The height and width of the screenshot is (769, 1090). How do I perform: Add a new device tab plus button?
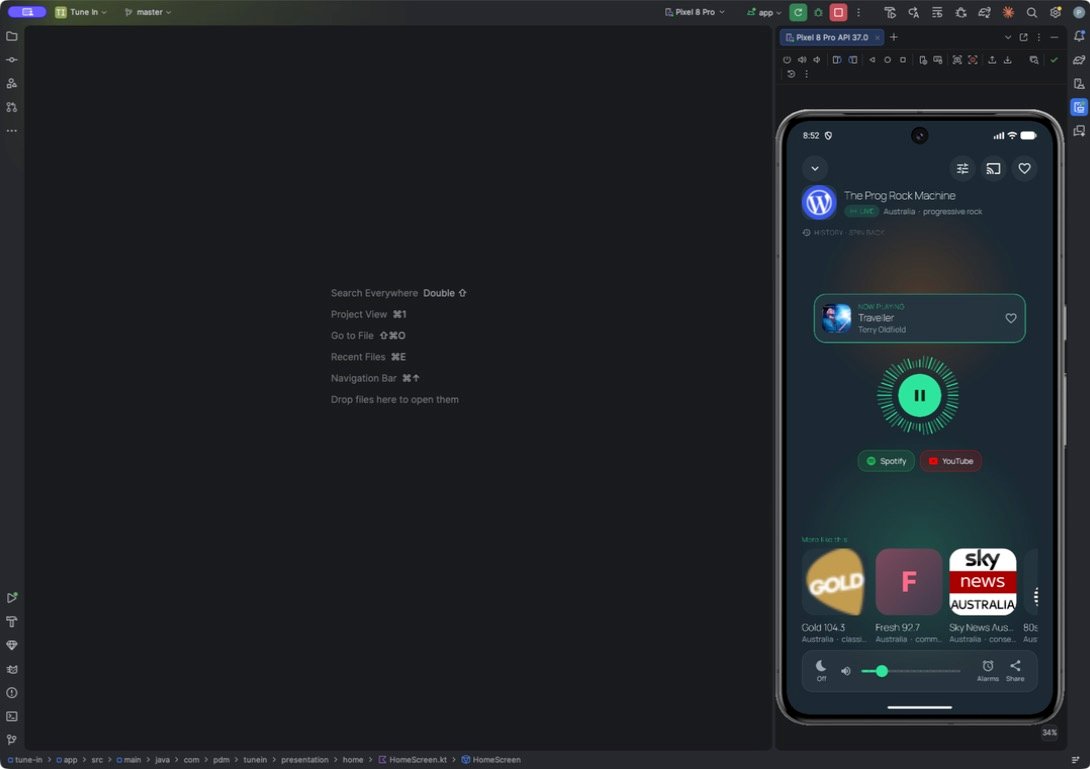coord(894,37)
